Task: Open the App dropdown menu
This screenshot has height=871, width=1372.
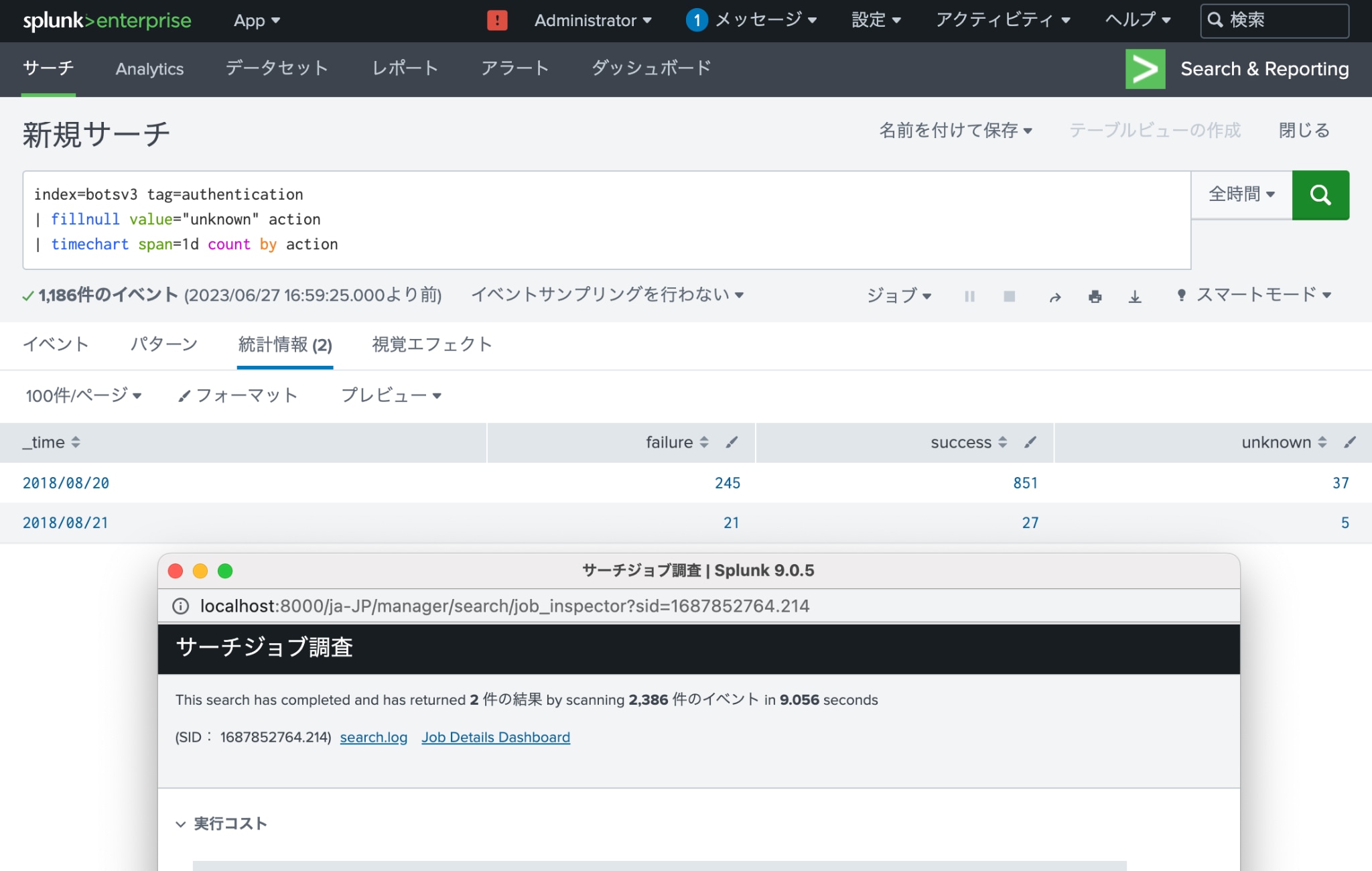Action: click(x=257, y=21)
